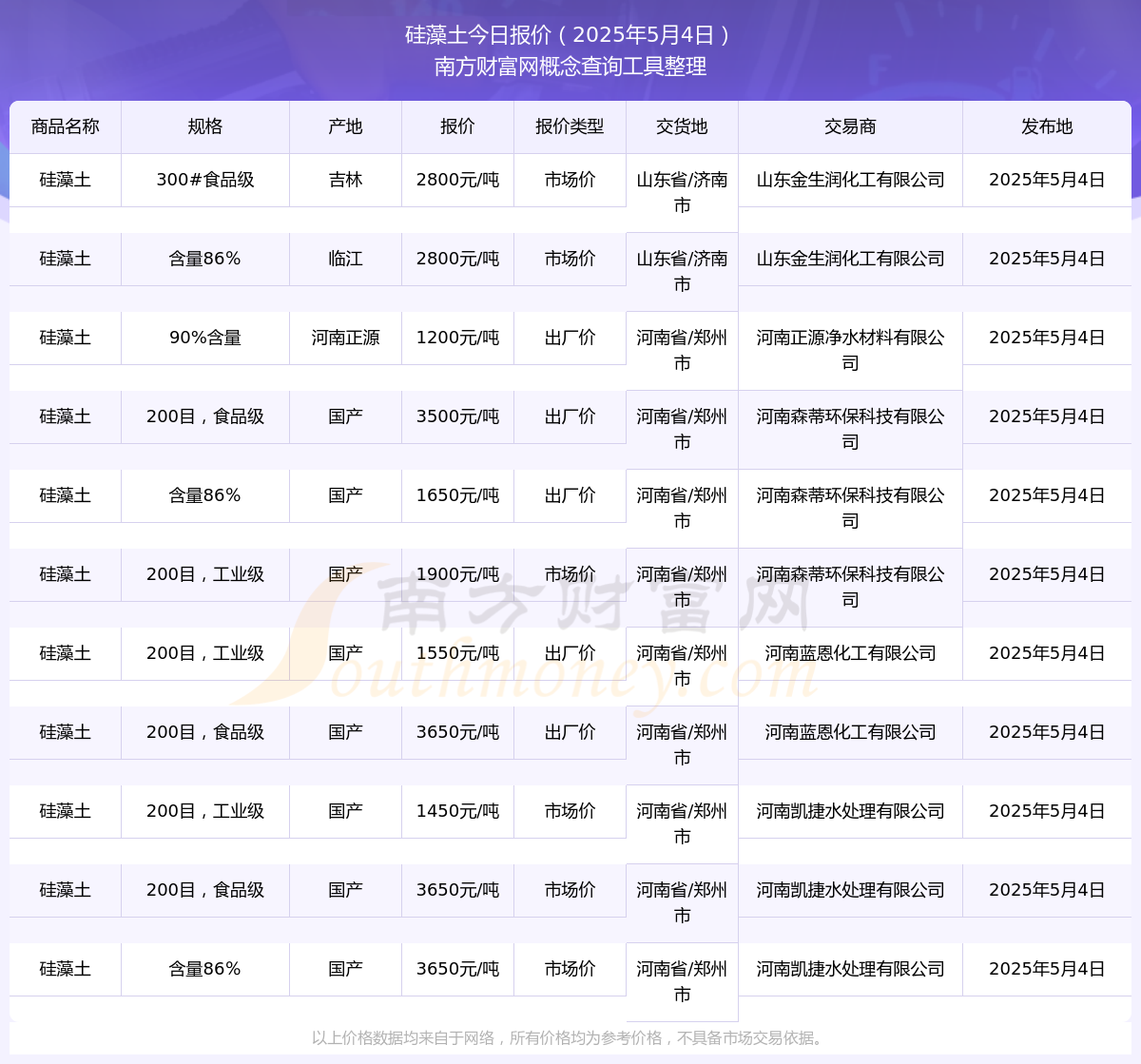Click 出厂价 in the 1200元/吨 row

(x=570, y=338)
